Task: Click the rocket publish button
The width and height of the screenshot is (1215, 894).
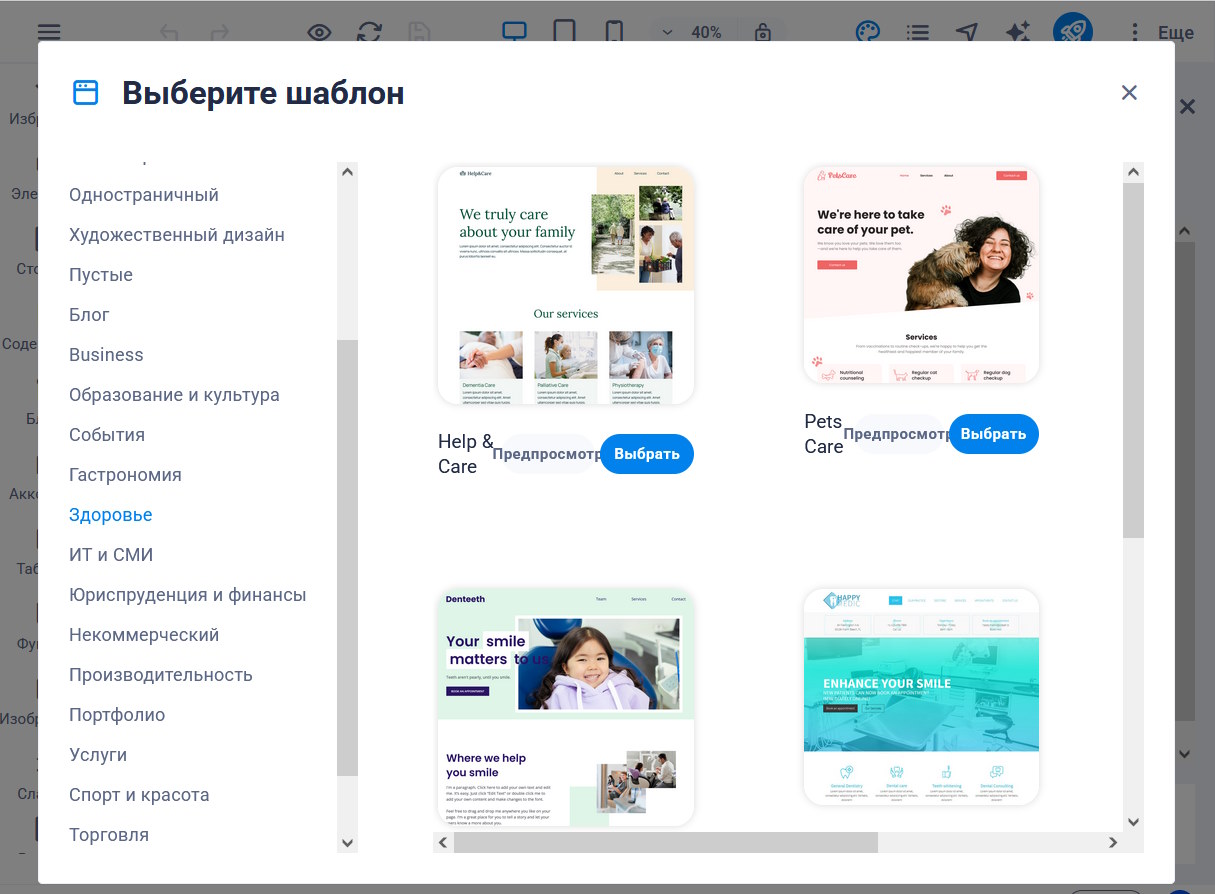Action: coord(1072,32)
